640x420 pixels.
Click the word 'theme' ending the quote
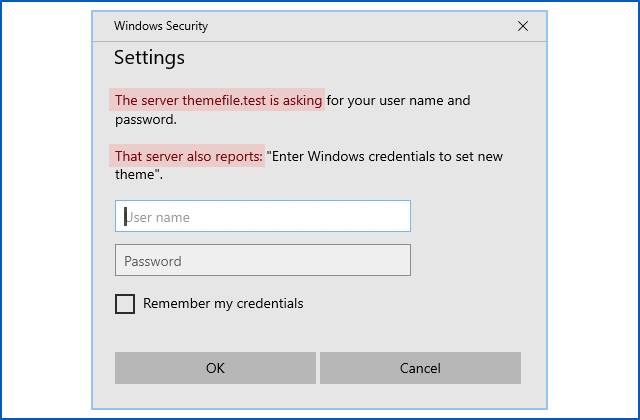(x=135, y=174)
